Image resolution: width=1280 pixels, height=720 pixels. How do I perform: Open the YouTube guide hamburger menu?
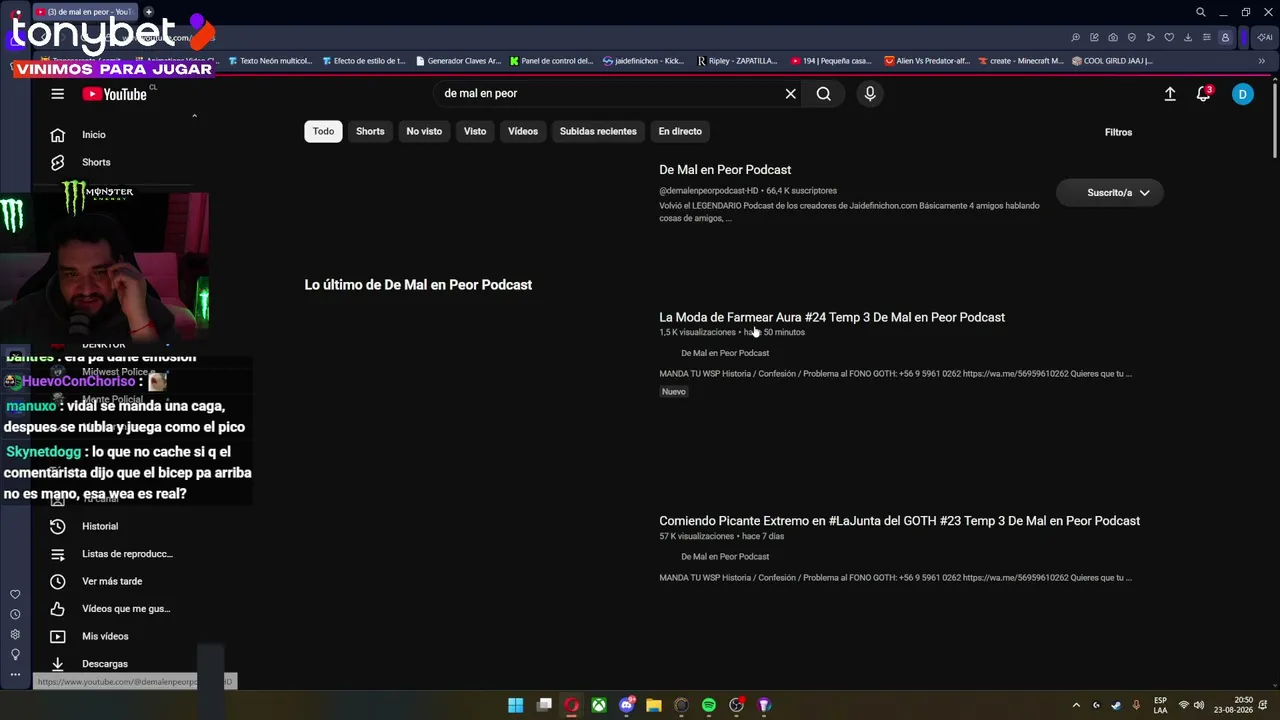[x=57, y=94]
